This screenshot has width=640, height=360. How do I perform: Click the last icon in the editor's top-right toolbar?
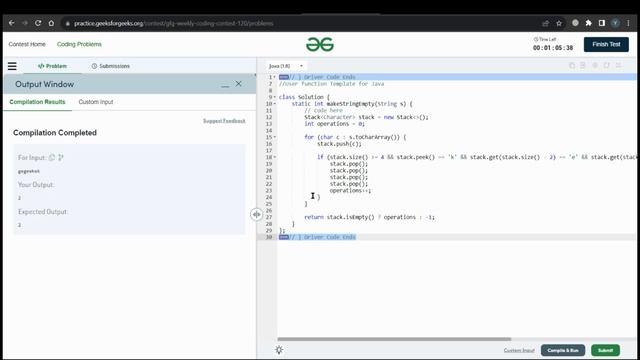[x=618, y=65]
